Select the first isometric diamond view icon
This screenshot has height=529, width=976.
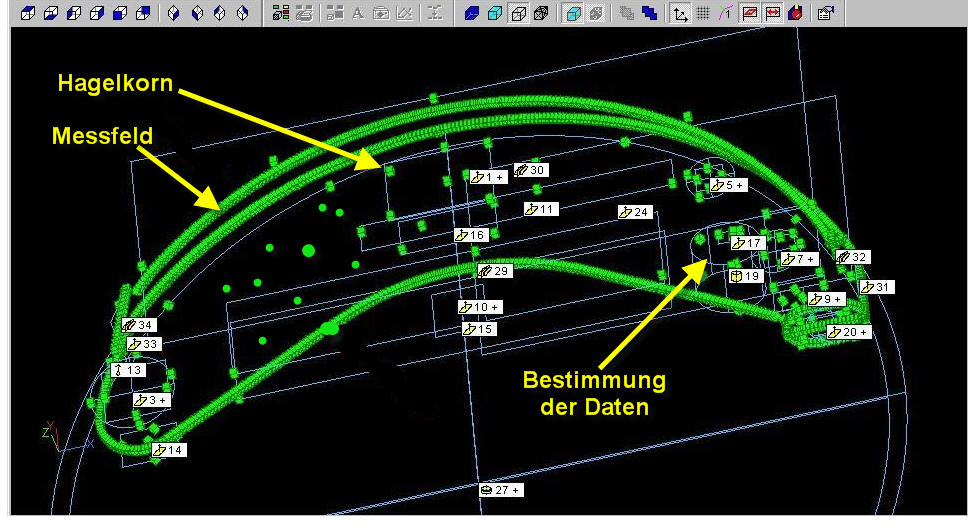click(174, 13)
